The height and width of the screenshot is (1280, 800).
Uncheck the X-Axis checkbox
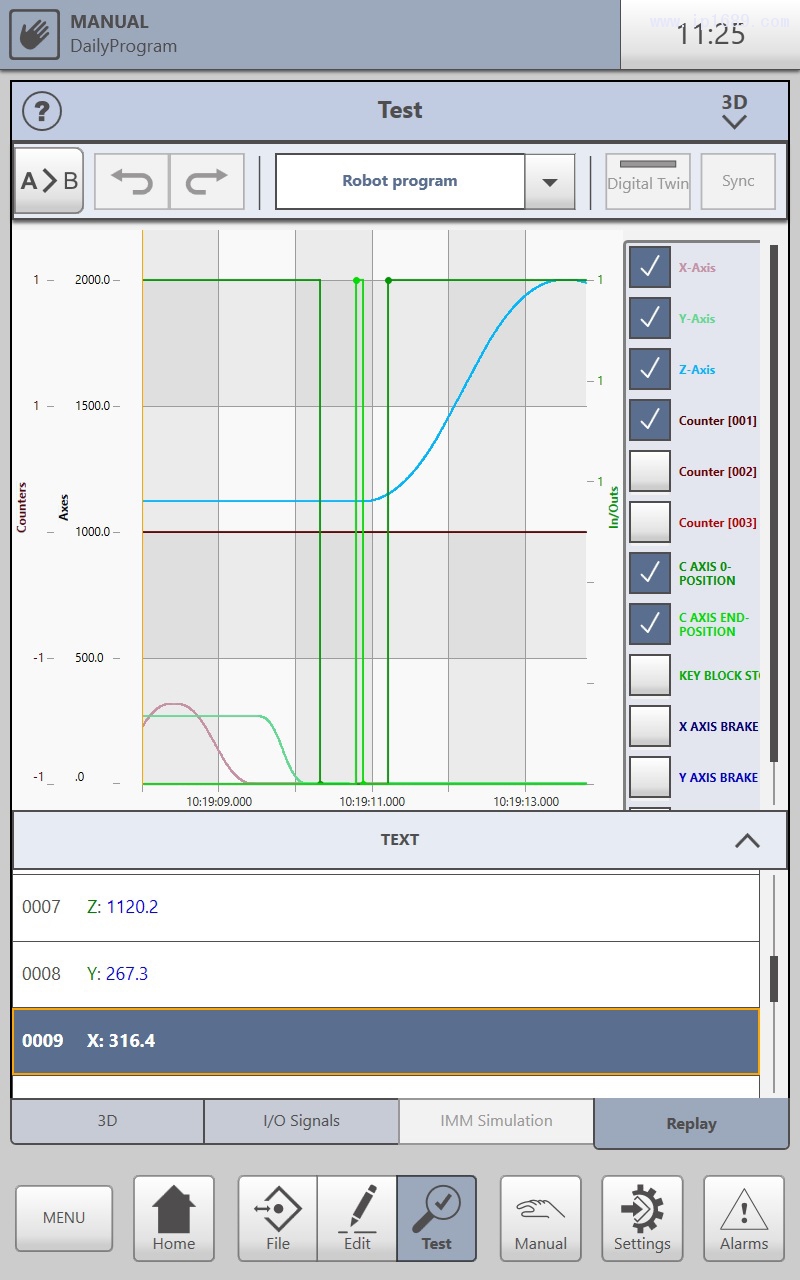650,267
